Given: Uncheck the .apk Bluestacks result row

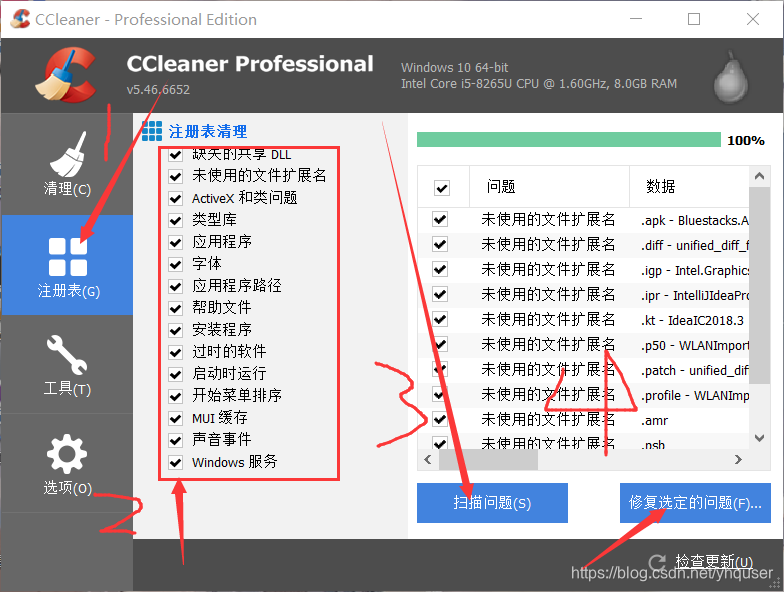Looking at the screenshot, I should click(x=440, y=219).
